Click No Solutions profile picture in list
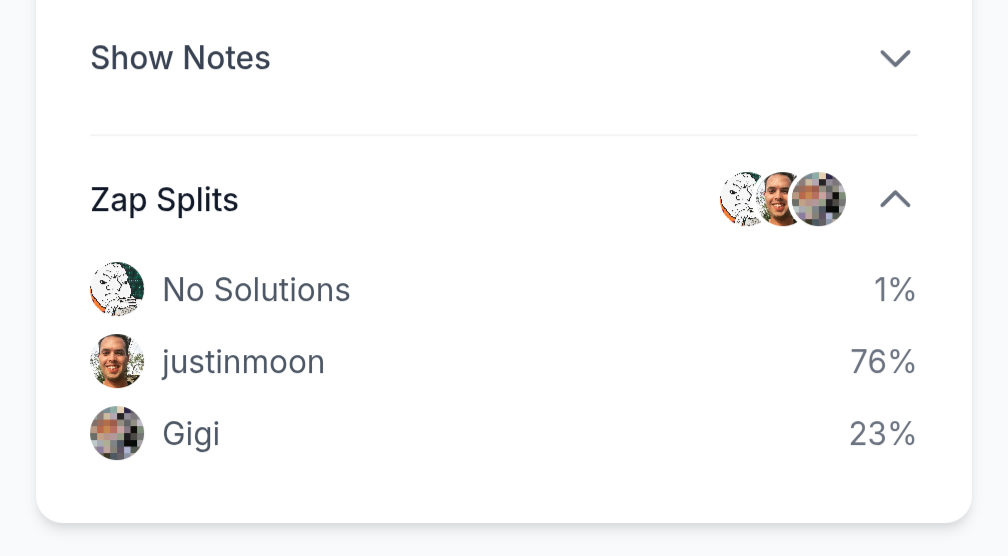This screenshot has height=556, width=1008. pos(117,289)
